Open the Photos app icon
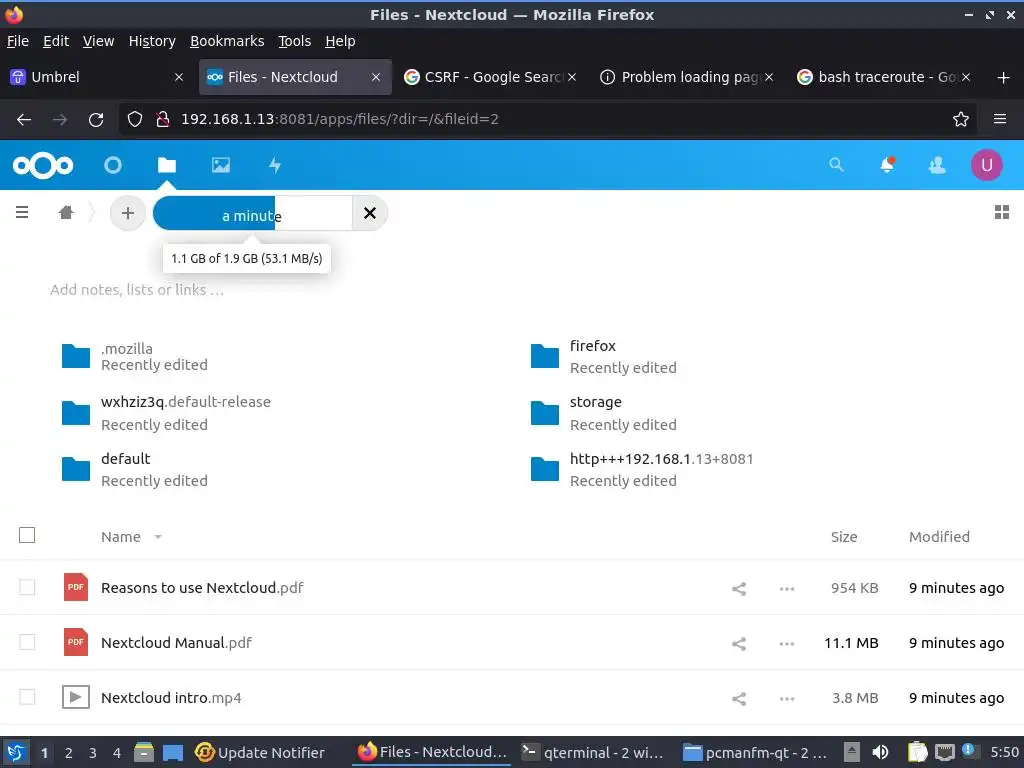This screenshot has width=1024, height=768. pos(221,165)
